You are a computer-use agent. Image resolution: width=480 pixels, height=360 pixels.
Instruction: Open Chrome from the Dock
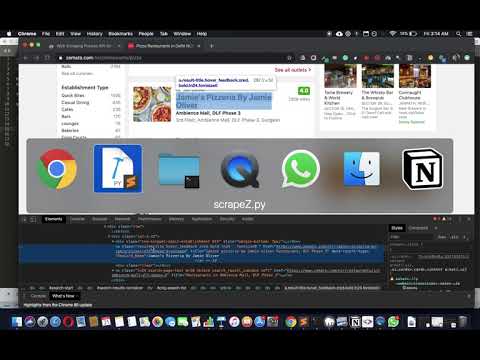[x=291, y=322]
